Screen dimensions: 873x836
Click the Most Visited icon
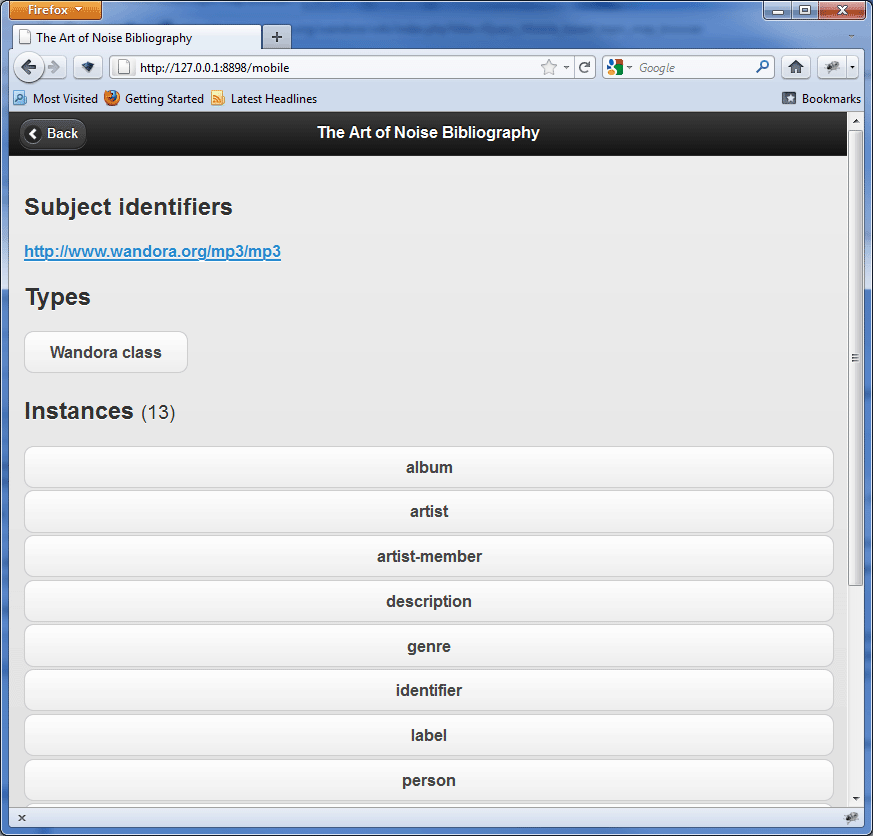click(x=20, y=99)
